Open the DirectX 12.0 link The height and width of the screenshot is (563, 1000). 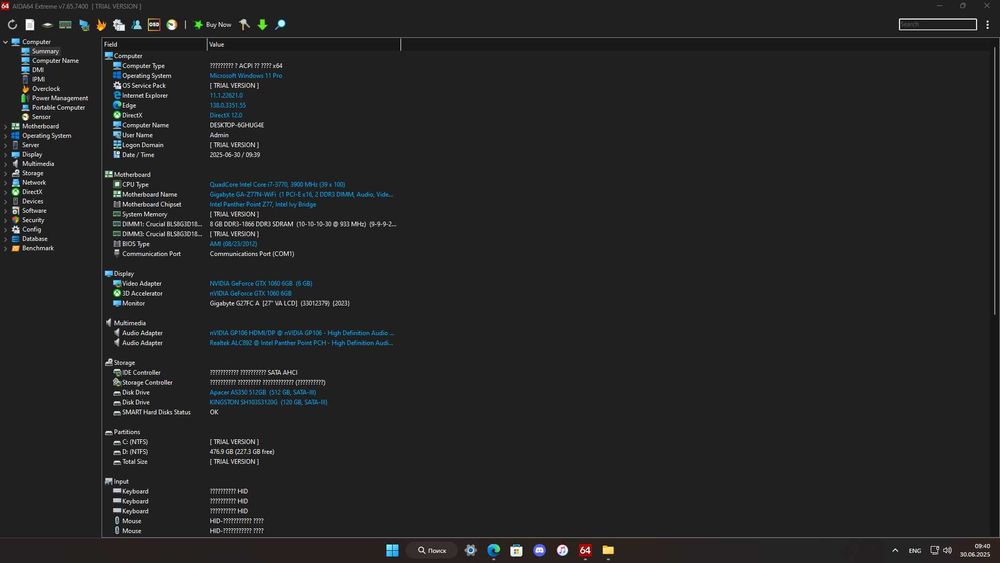pos(226,115)
